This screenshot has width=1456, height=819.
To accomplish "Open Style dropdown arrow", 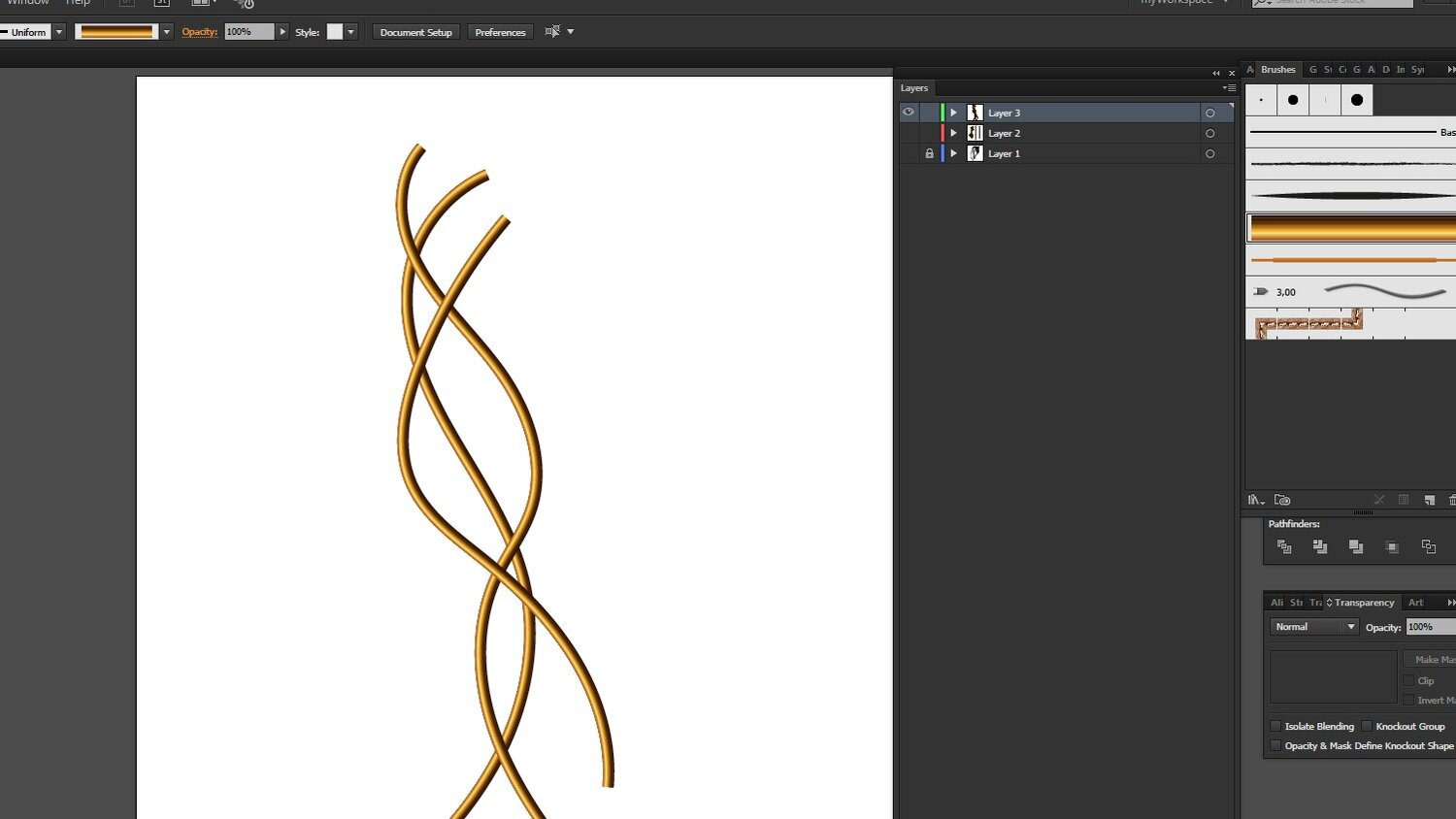I will click(351, 32).
